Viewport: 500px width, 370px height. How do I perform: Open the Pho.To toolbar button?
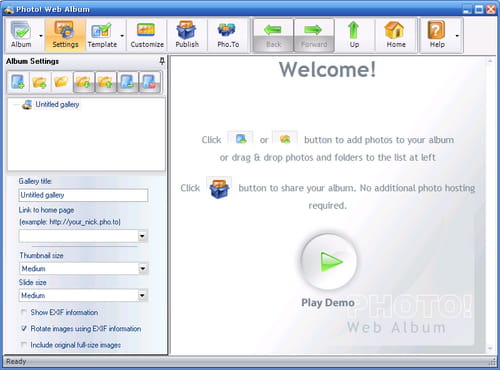click(x=228, y=35)
